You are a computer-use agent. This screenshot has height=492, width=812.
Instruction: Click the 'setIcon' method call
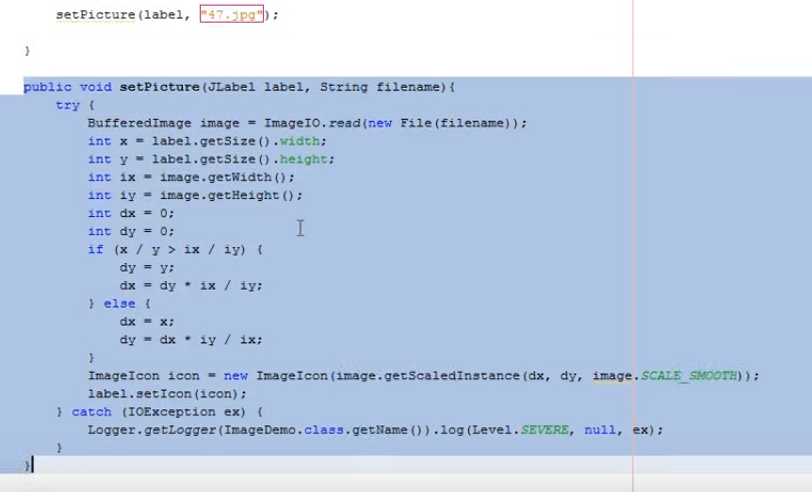[x=164, y=394]
